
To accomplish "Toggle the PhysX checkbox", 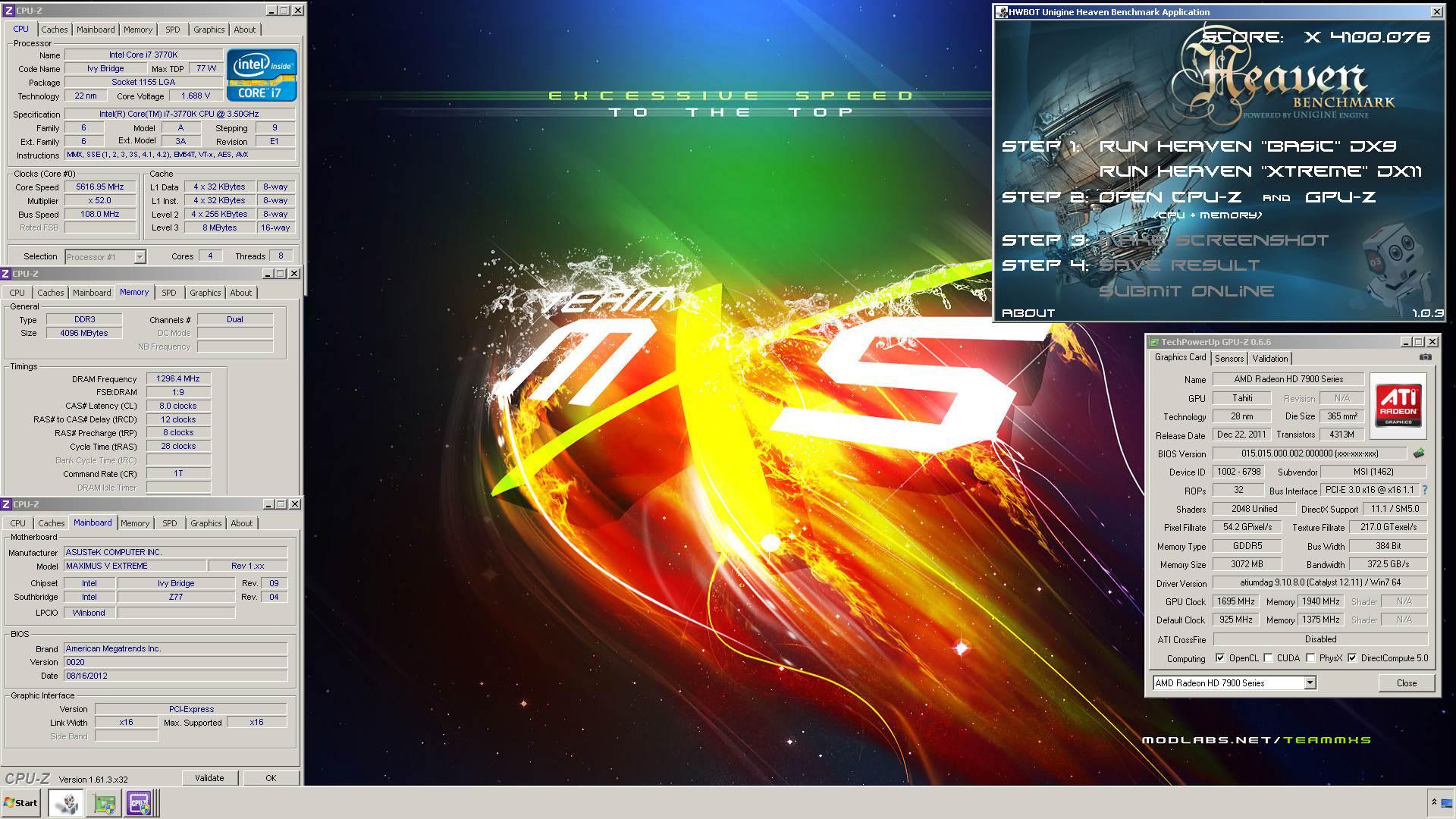I will click(1310, 657).
